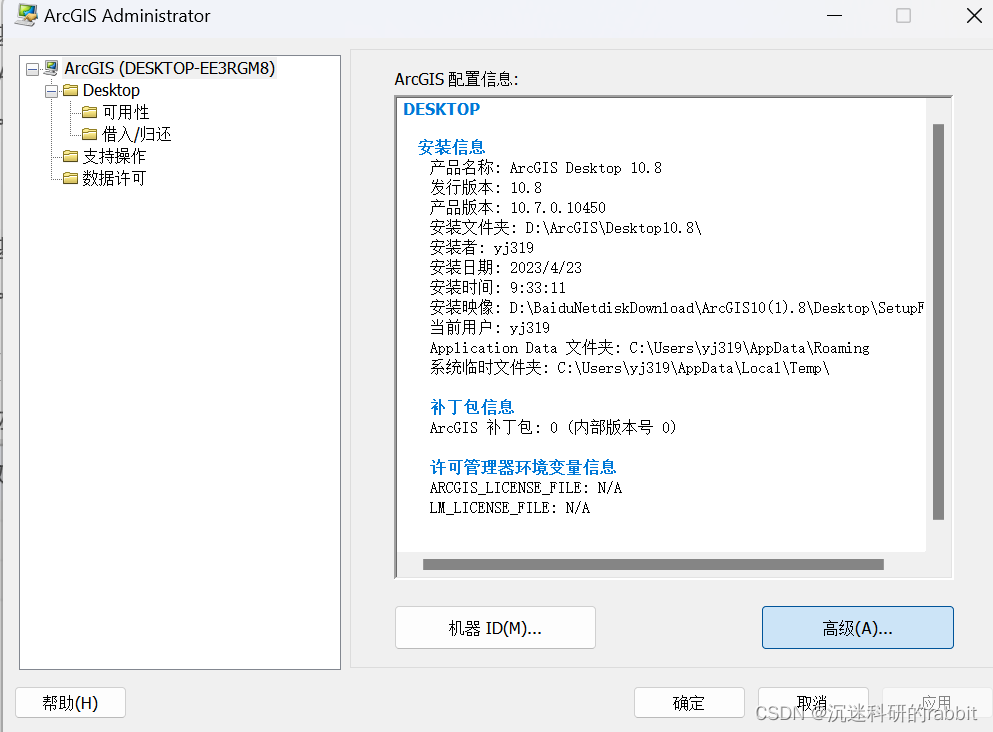Select the 数据许可 tree item
Image resolution: width=993 pixels, height=732 pixels.
coord(114,179)
